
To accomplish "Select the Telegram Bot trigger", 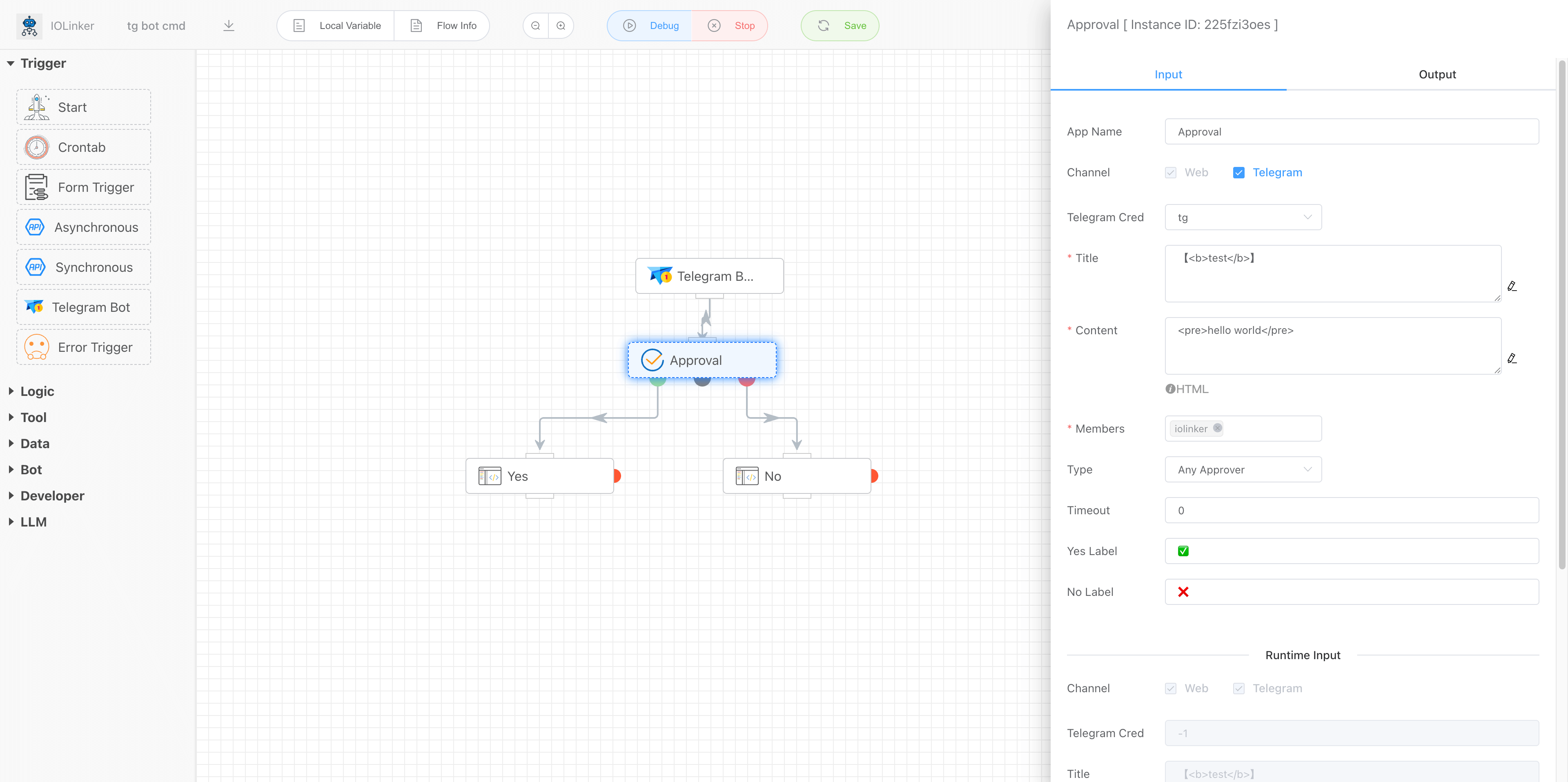I will point(83,307).
